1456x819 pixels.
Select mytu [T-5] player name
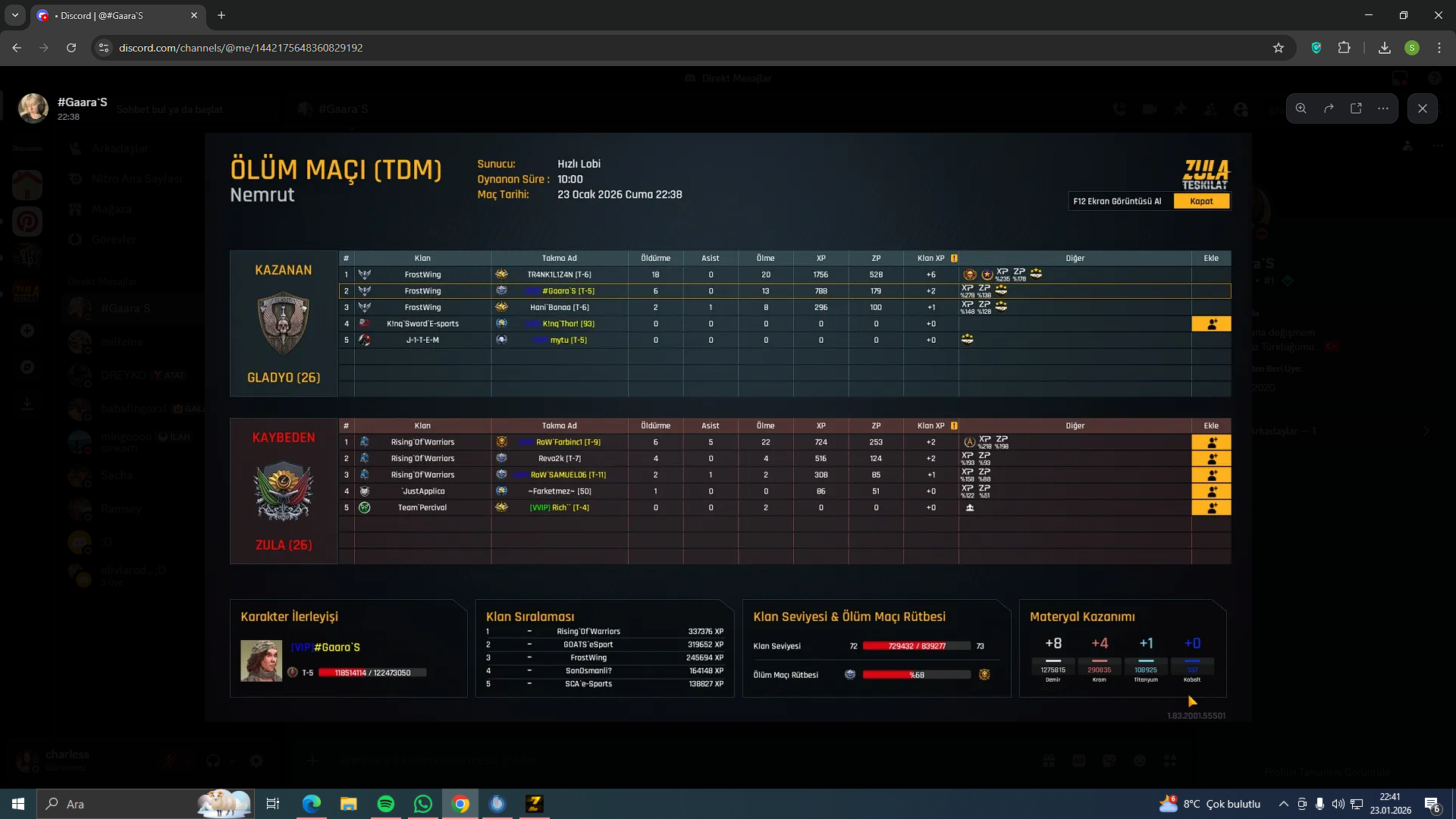569,340
